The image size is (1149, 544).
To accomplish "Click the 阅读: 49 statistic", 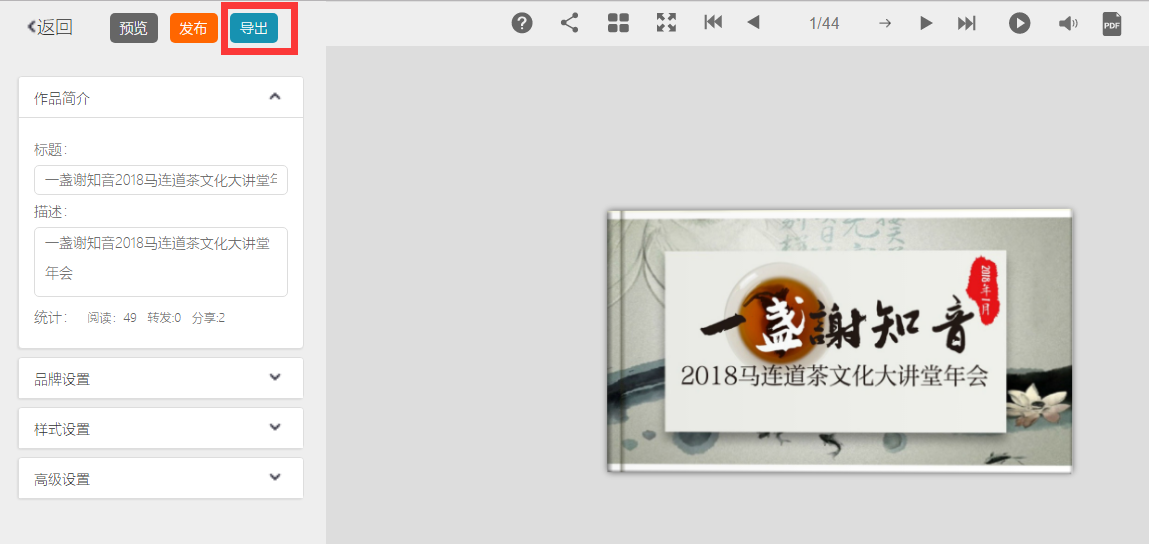I will click(x=111, y=317).
